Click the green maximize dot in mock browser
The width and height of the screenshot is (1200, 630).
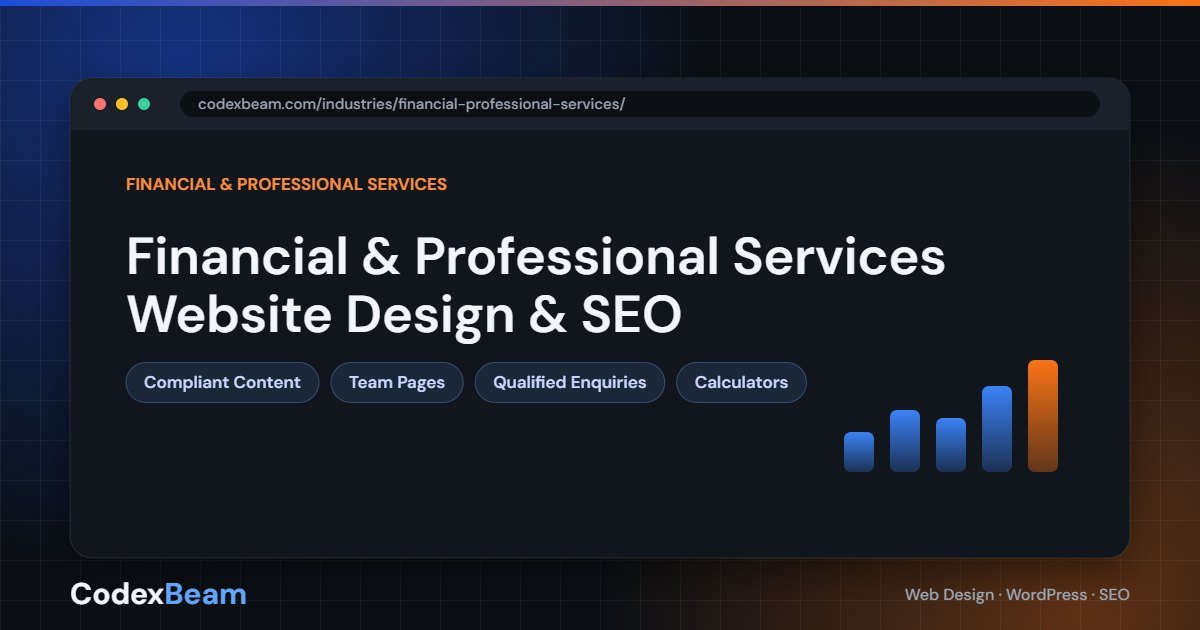[144, 104]
